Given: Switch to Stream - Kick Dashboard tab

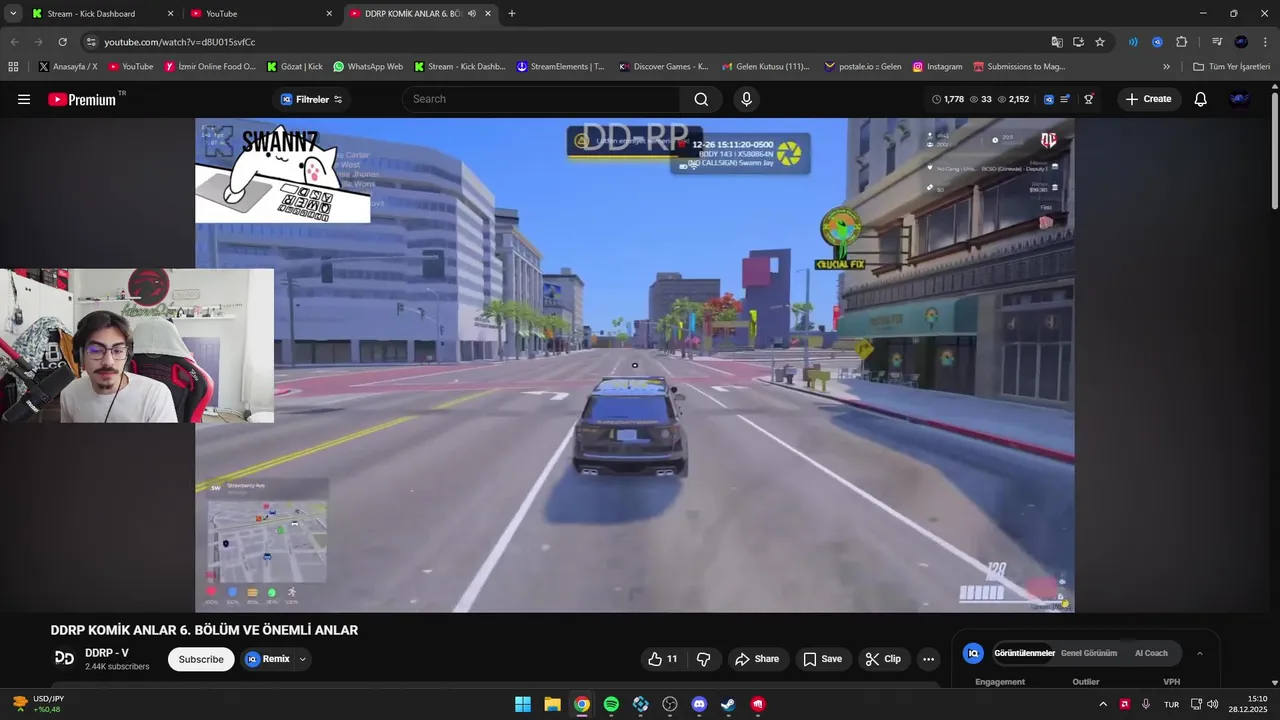Looking at the screenshot, I should 102,14.
